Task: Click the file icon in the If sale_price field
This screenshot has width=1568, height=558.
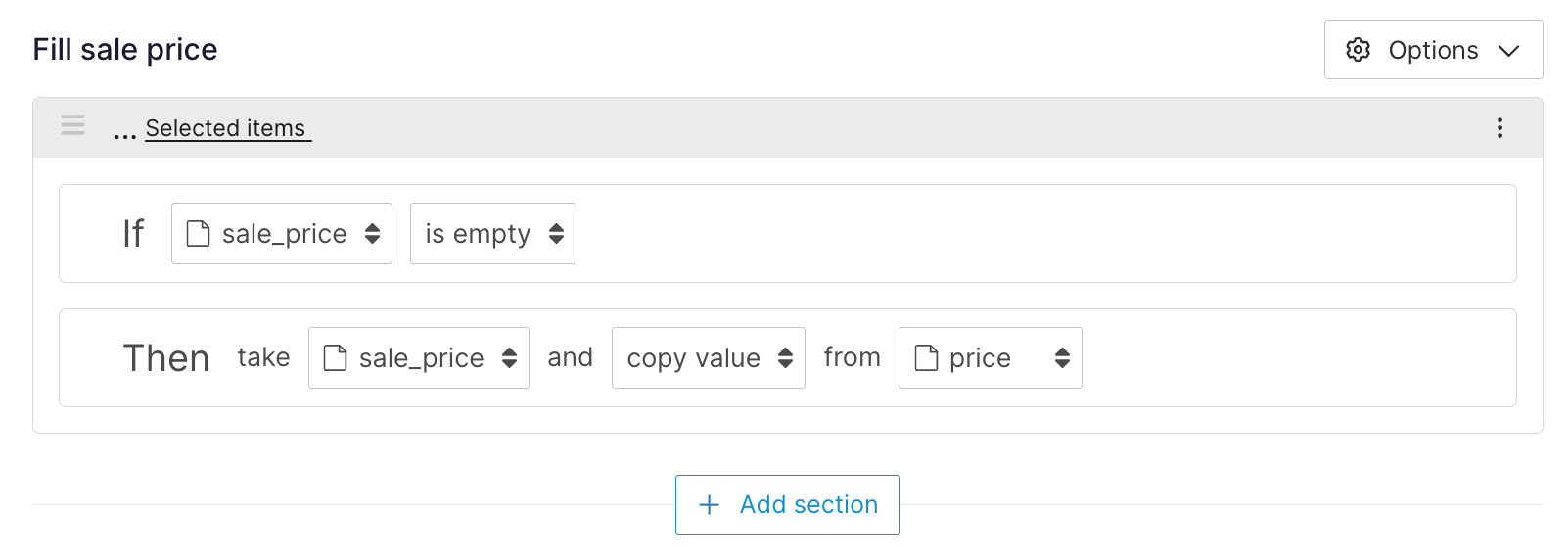Action: pyautogui.click(x=199, y=234)
